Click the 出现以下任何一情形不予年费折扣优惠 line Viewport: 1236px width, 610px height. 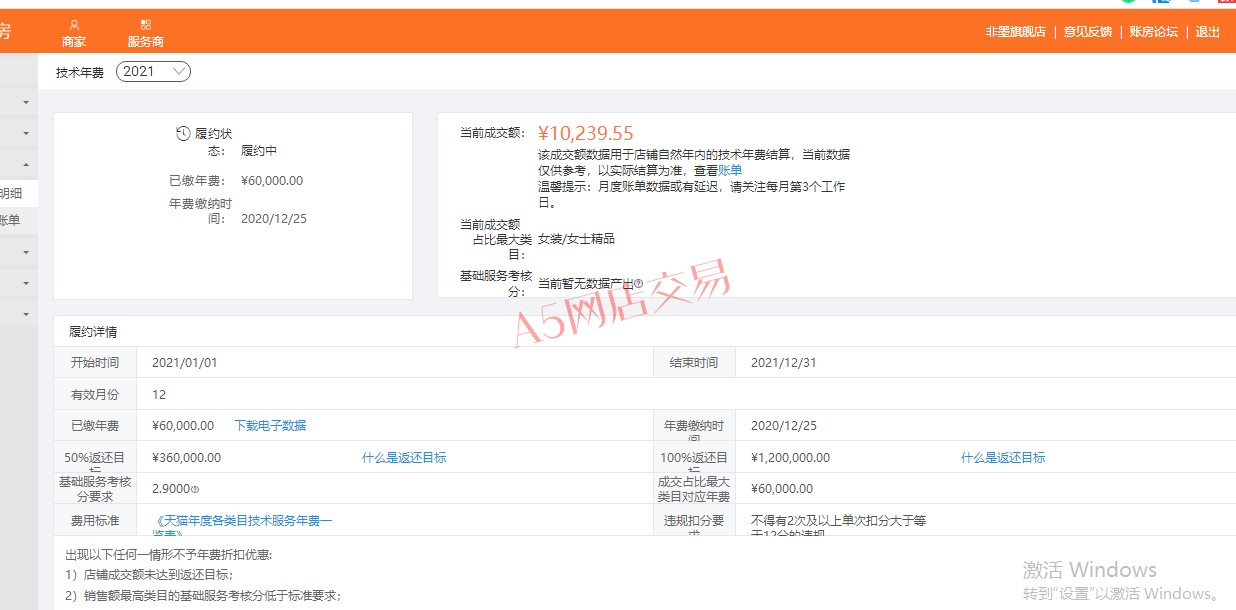pyautogui.click(x=169, y=554)
